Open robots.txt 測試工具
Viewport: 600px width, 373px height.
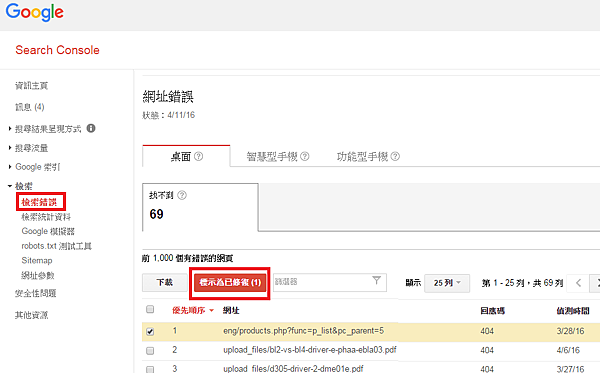click(56, 246)
